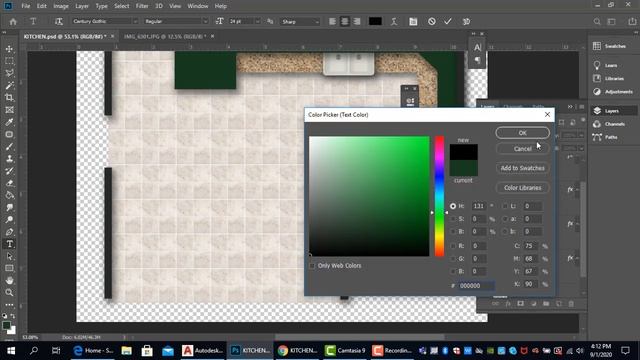Select the Horizontal Type tool
This screenshot has height=360, width=640.
(9, 244)
